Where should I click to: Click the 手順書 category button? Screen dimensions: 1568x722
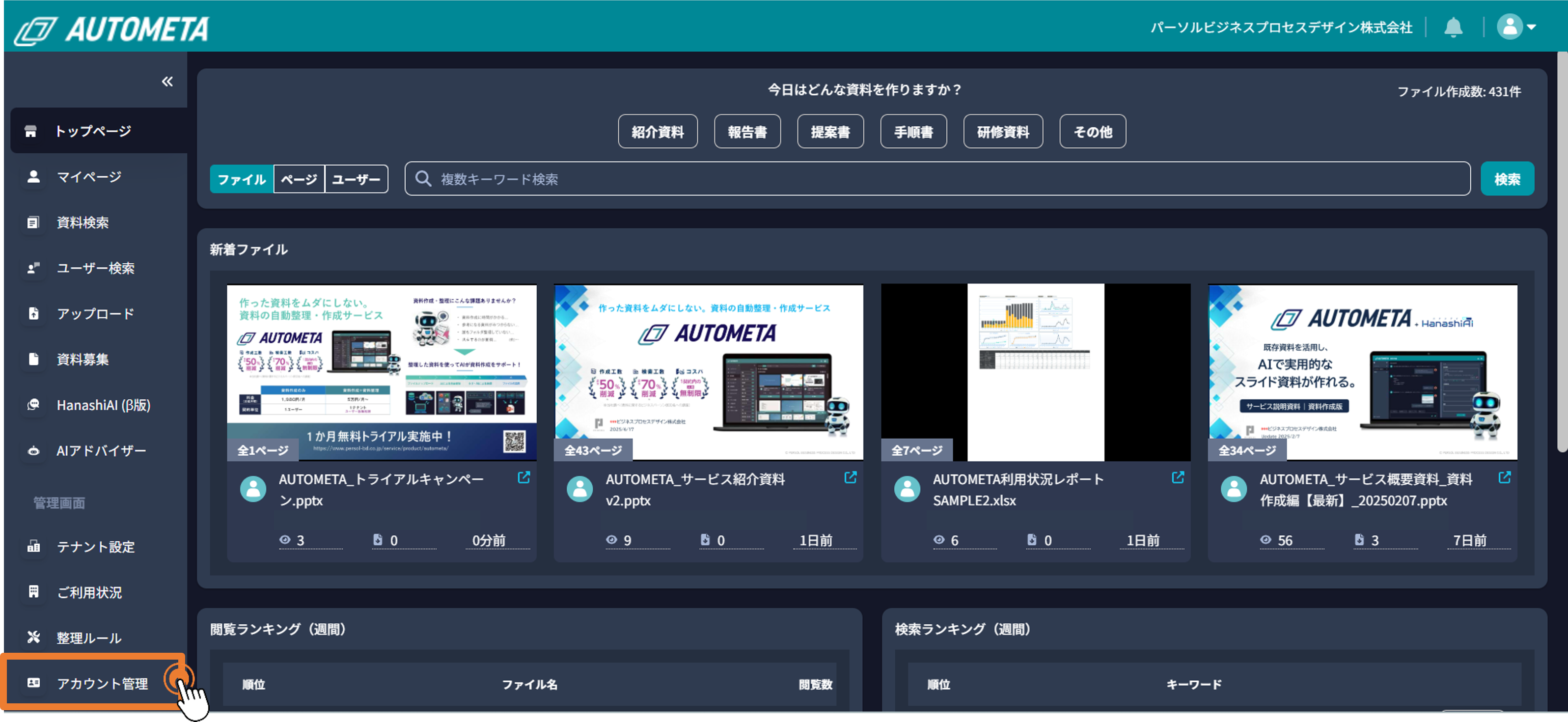point(913,132)
